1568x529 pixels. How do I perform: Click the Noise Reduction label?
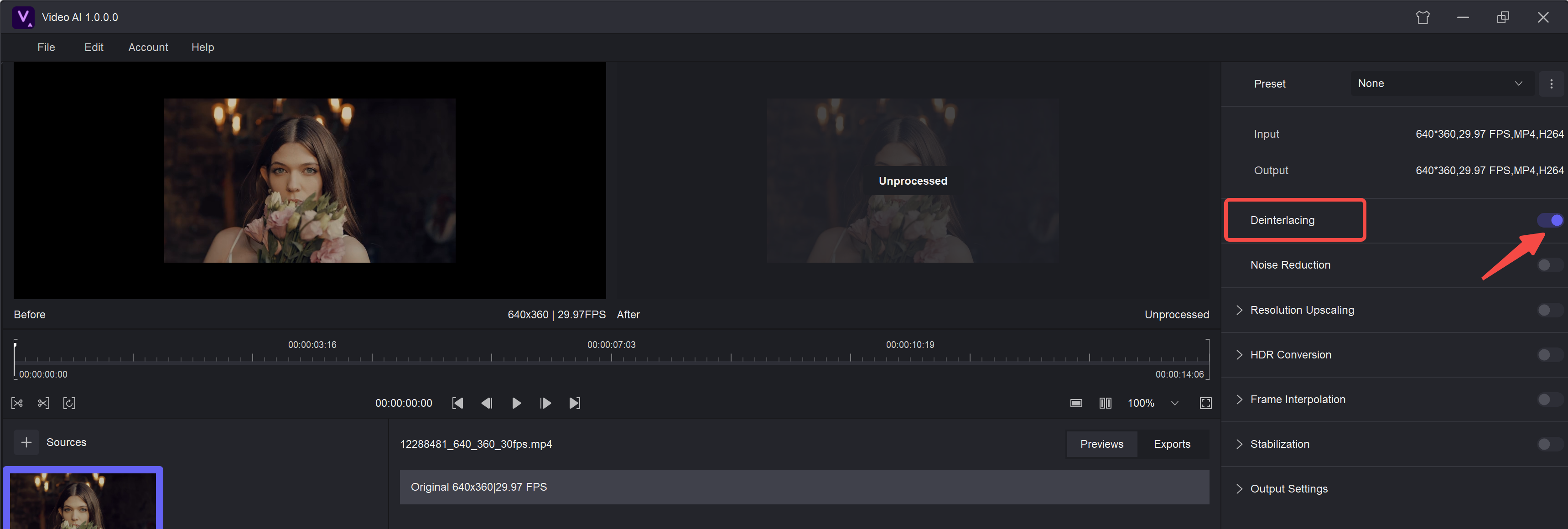[x=1290, y=265]
